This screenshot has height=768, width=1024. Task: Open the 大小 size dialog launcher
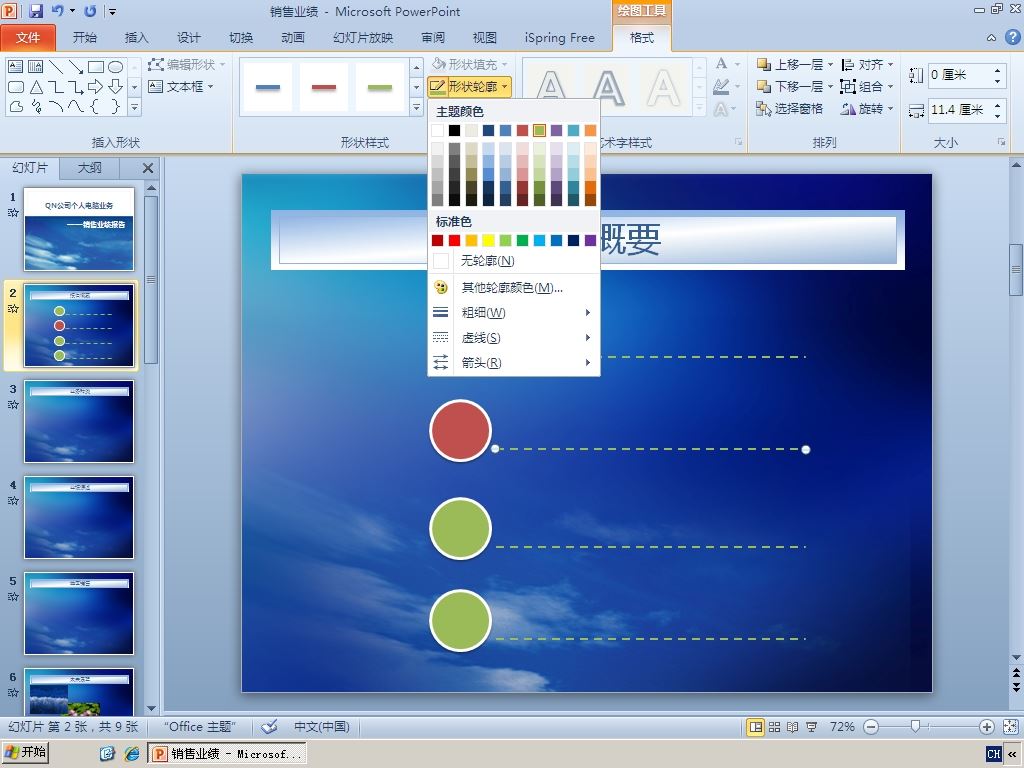(1000, 142)
